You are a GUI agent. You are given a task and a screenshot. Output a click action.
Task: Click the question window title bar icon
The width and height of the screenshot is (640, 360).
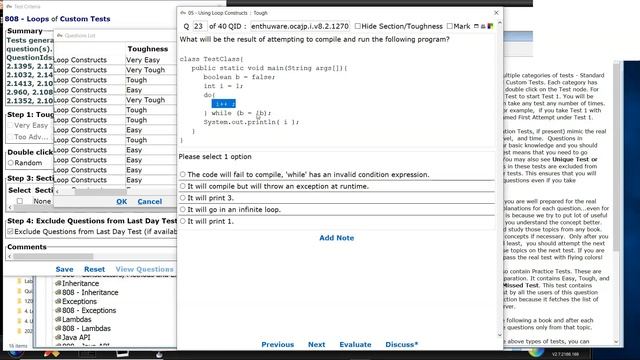(183, 13)
